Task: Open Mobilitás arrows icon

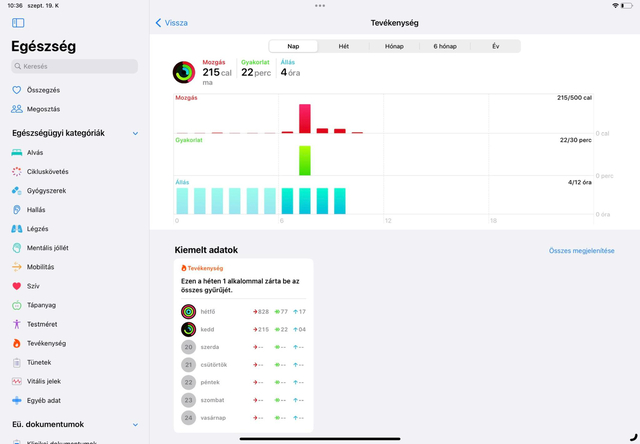Action: 17,267
